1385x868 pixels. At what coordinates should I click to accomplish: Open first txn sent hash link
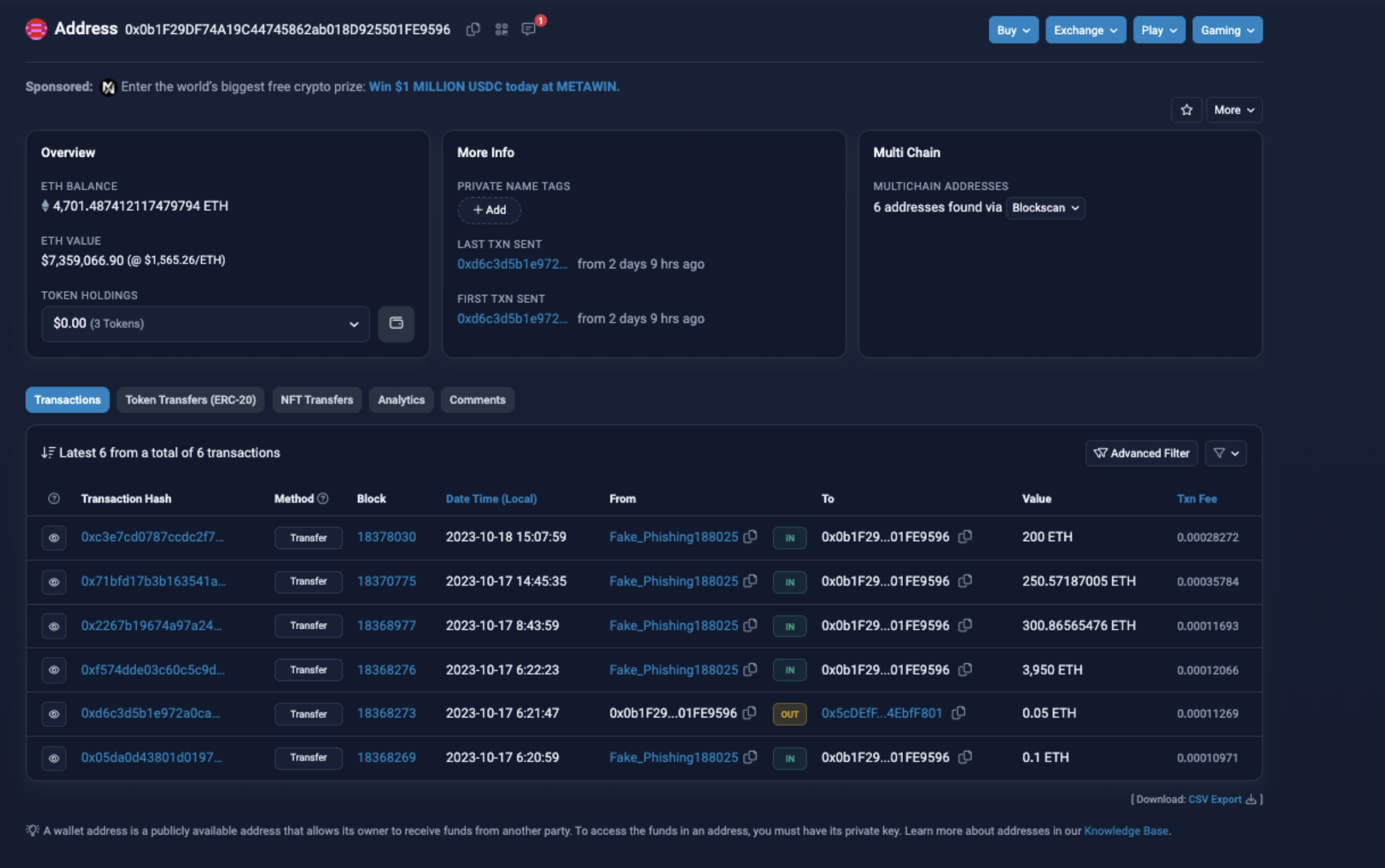[512, 319]
